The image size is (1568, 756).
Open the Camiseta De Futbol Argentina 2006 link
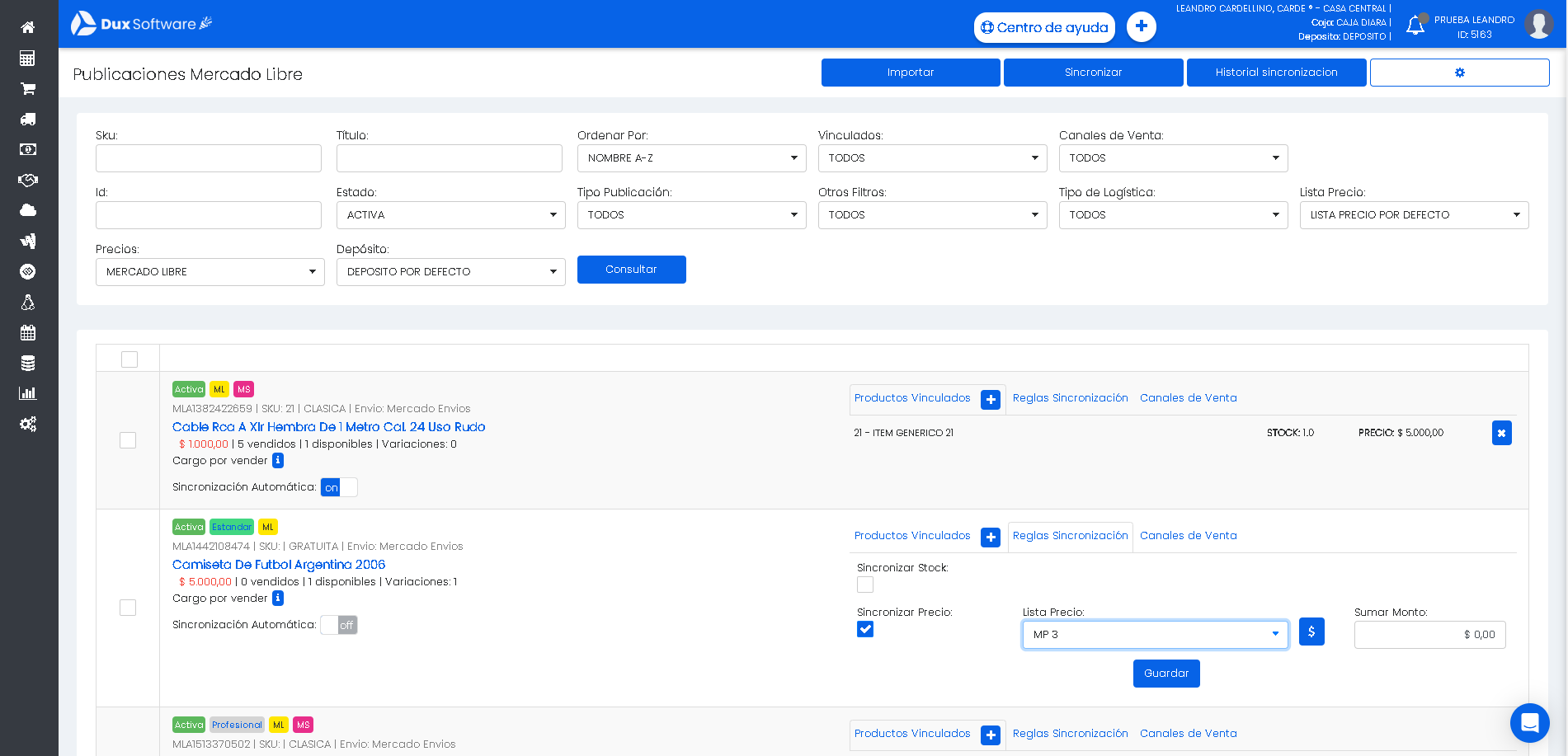point(279,565)
